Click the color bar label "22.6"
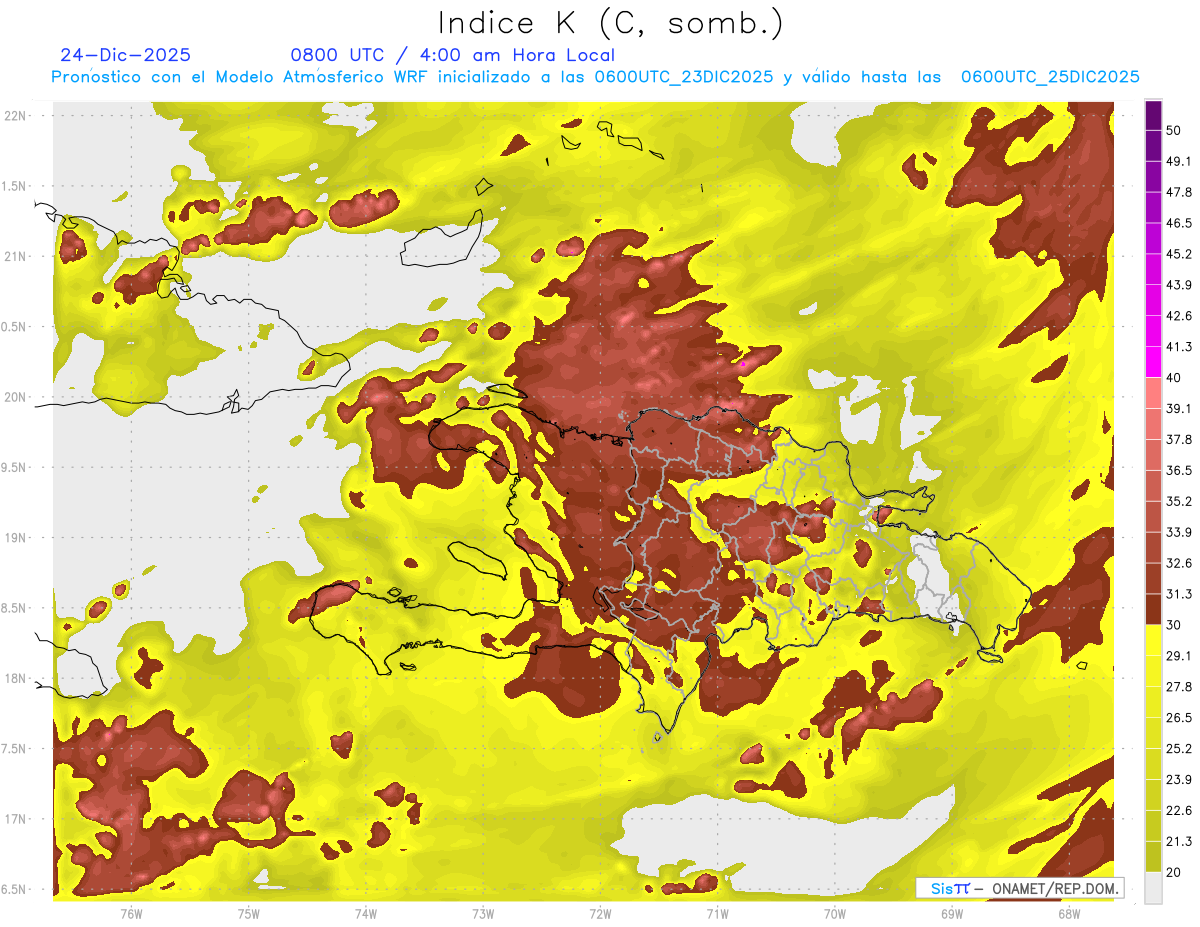This screenshot has height=927, width=1200. pyautogui.click(x=1179, y=810)
